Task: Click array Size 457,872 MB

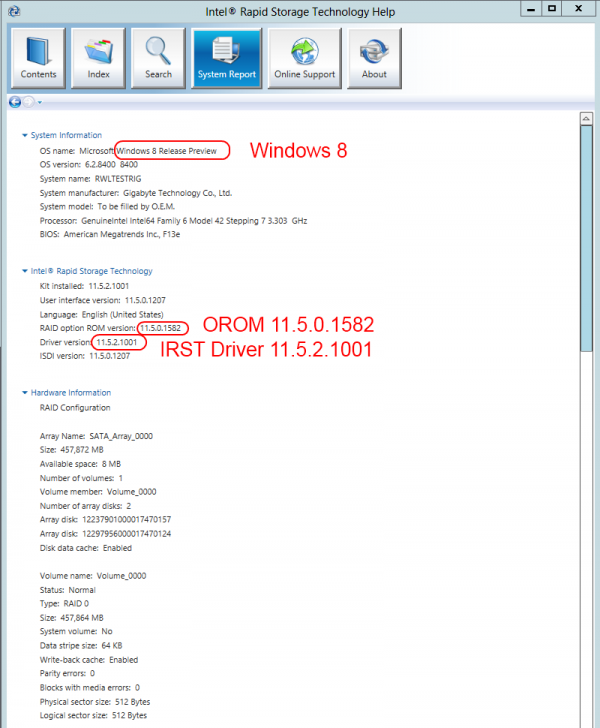Action: click(72, 450)
